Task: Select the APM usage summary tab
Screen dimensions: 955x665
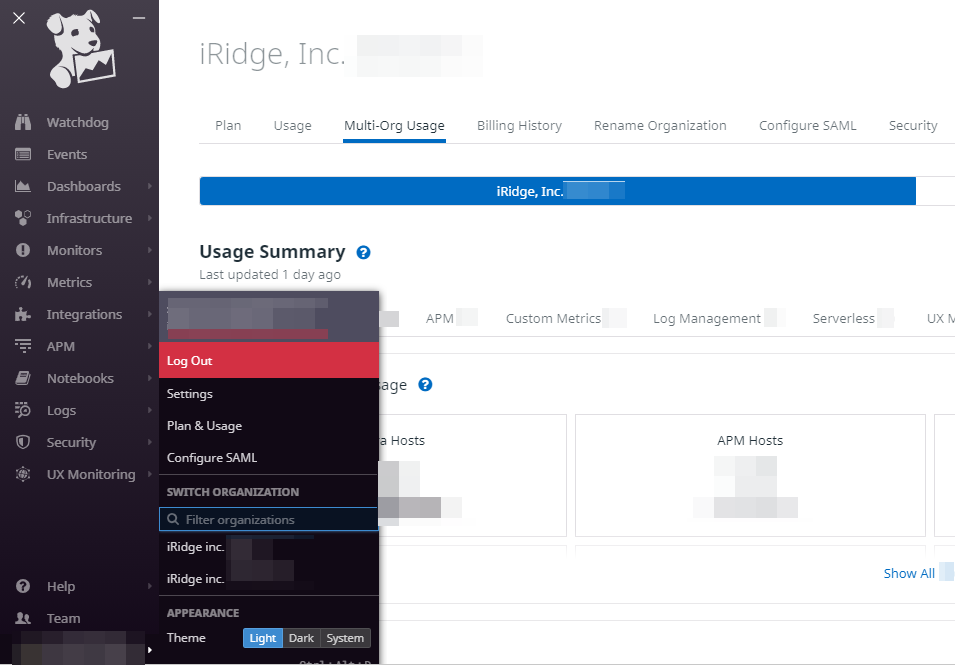Action: (440, 318)
